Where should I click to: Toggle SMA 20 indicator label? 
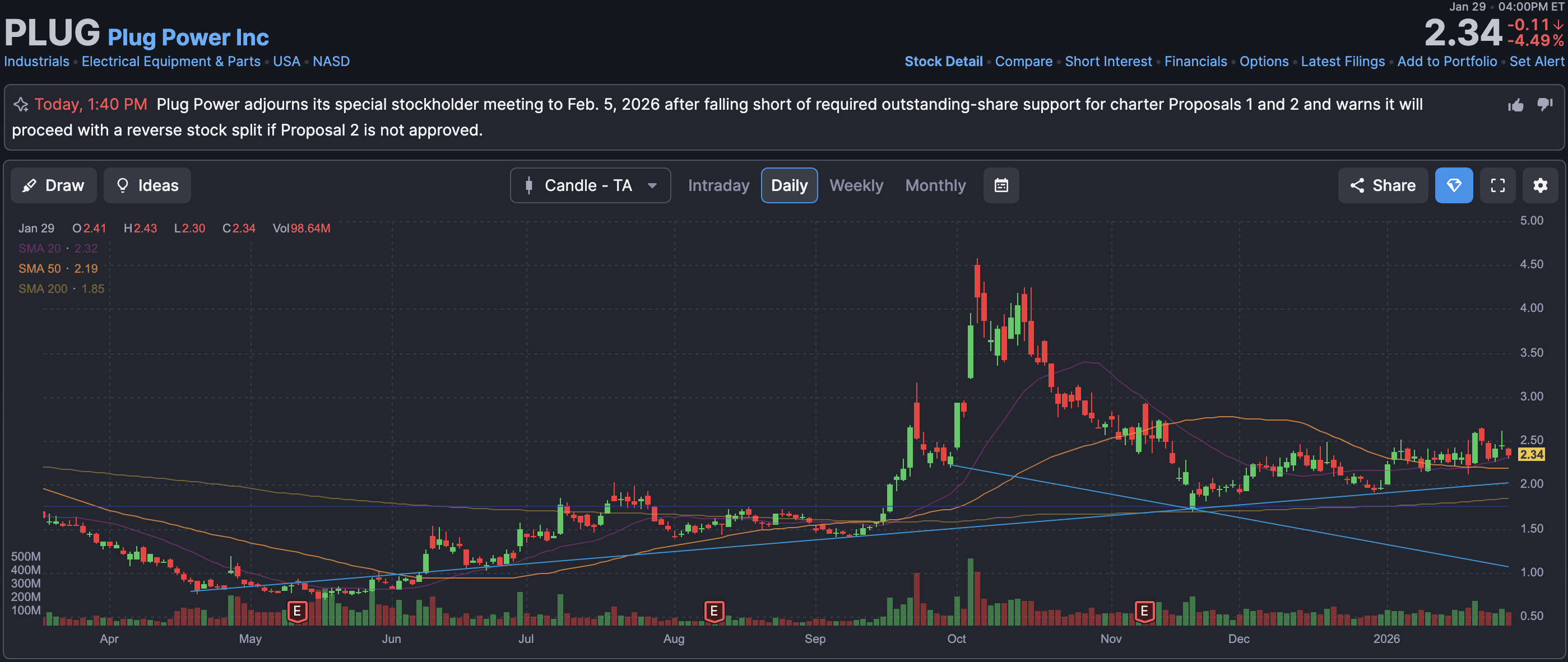click(40, 248)
